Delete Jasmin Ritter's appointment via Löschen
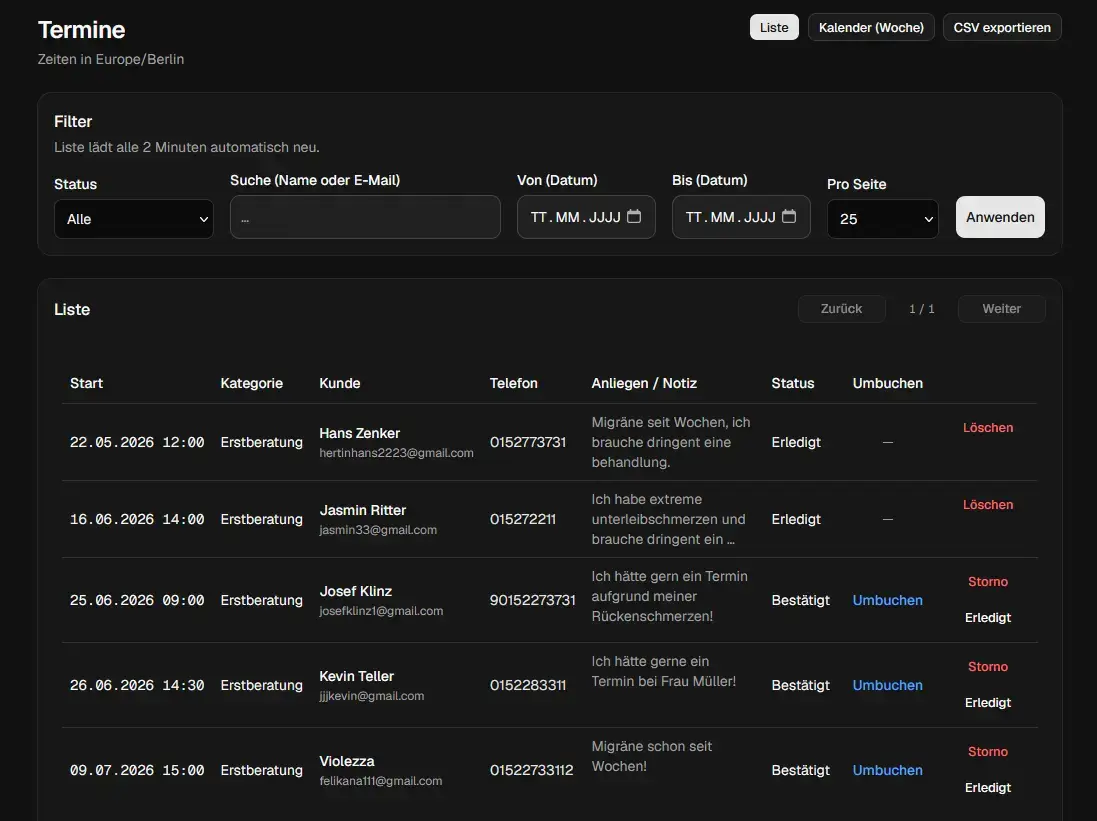This screenshot has height=821, width=1097. pos(987,505)
